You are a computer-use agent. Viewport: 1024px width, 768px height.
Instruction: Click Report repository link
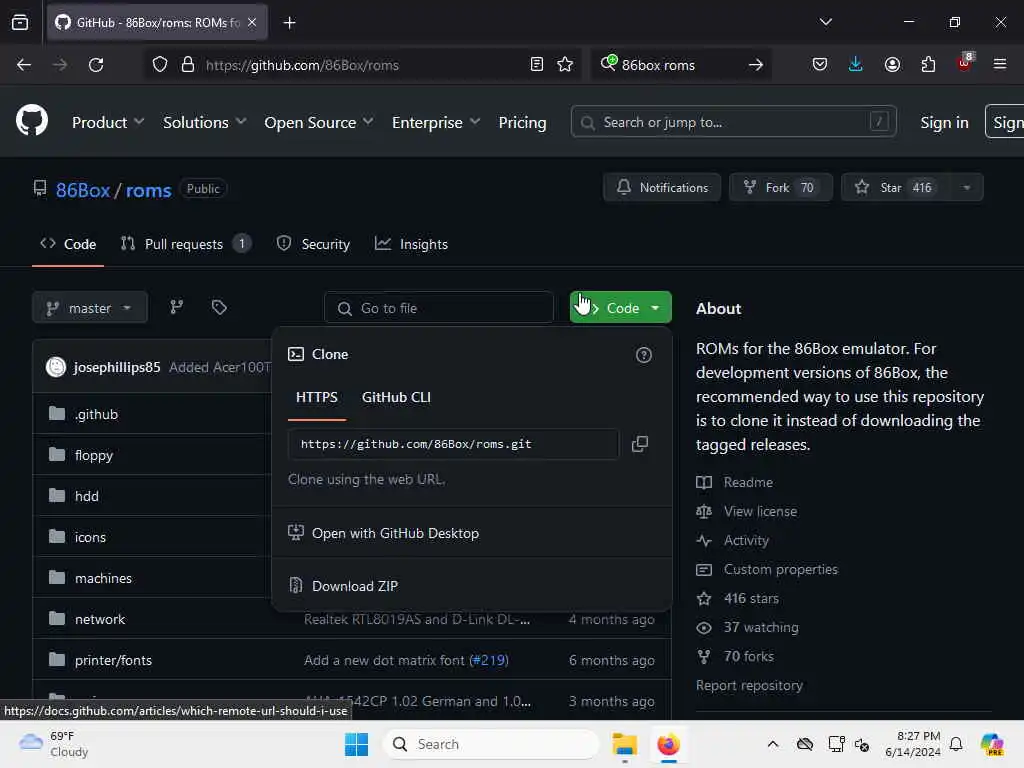click(749, 685)
